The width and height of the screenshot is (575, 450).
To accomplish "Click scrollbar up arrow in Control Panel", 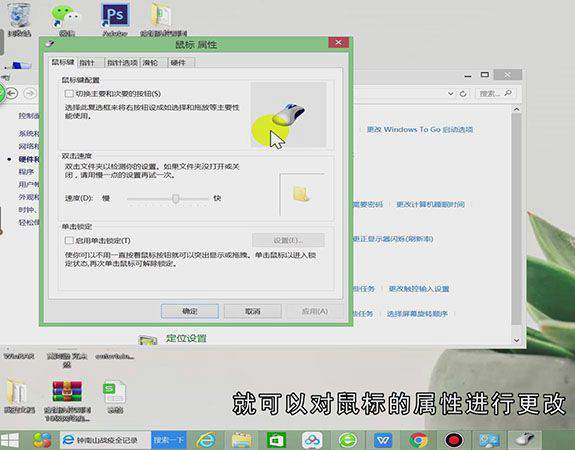I will click(x=516, y=109).
